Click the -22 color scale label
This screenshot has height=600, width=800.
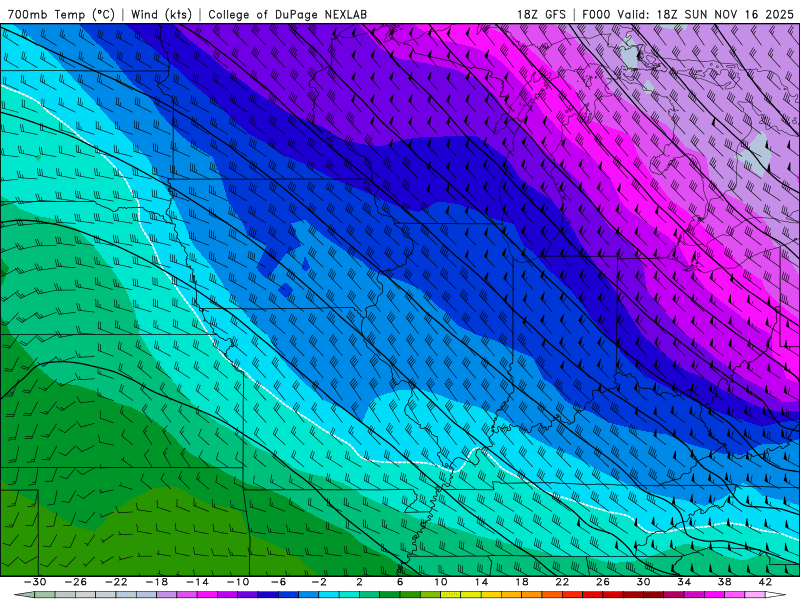click(x=116, y=582)
